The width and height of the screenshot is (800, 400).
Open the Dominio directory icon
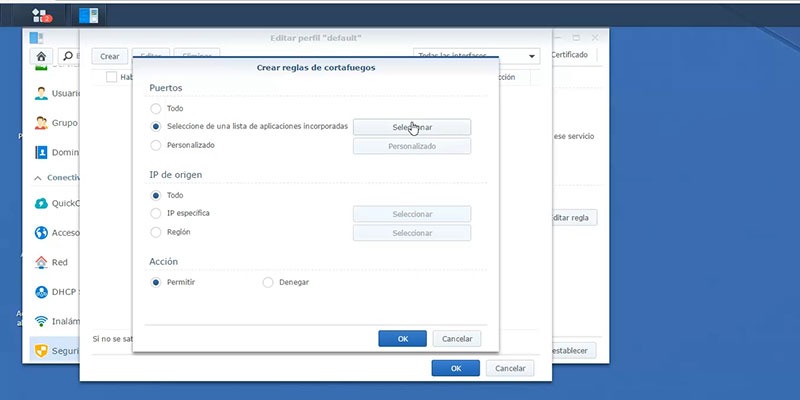[41, 152]
